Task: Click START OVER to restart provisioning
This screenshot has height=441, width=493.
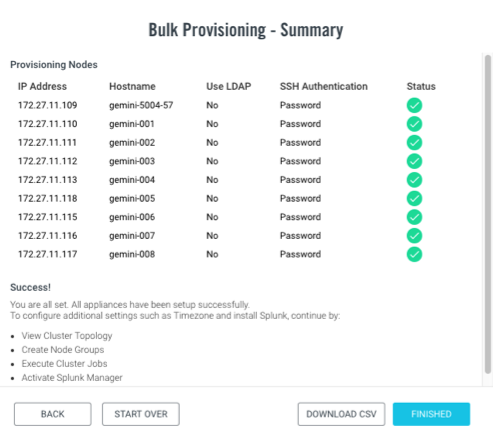Action: pos(141,414)
